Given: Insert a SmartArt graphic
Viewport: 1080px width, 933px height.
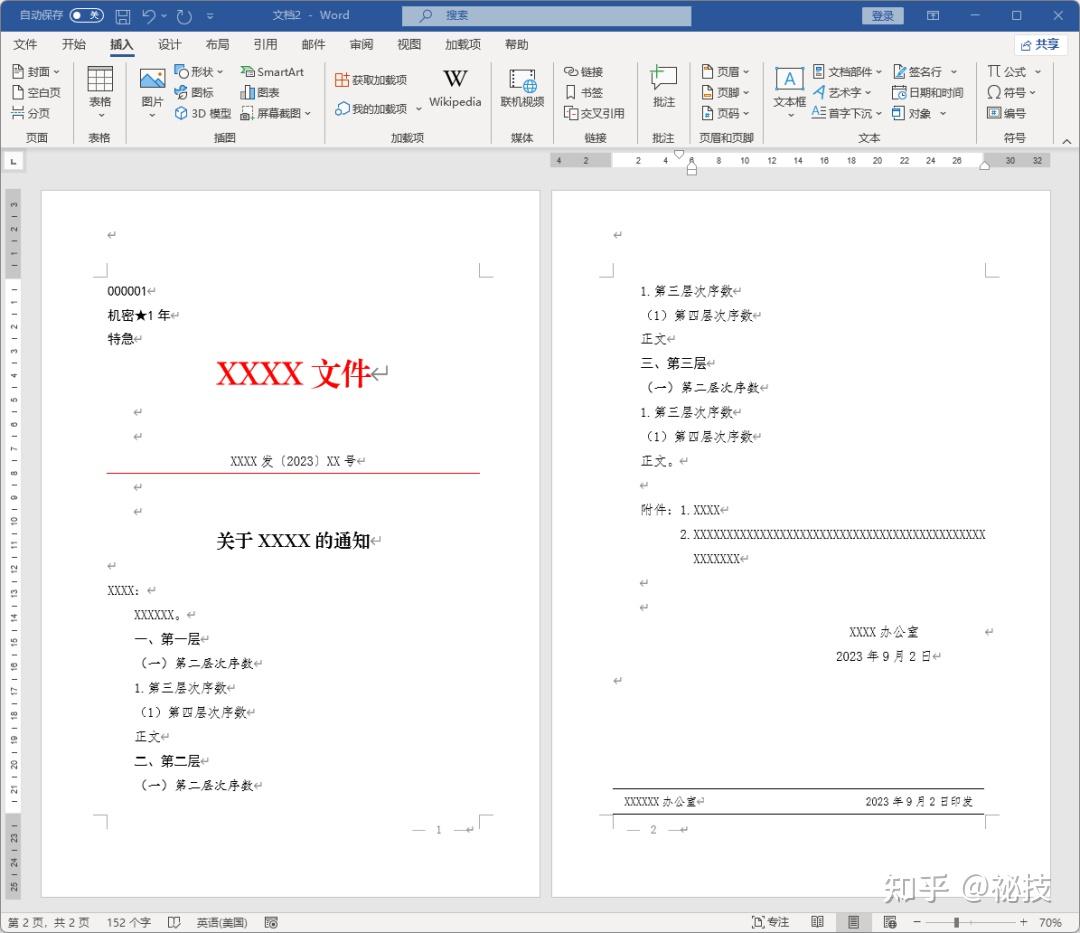Looking at the screenshot, I should click(272, 71).
